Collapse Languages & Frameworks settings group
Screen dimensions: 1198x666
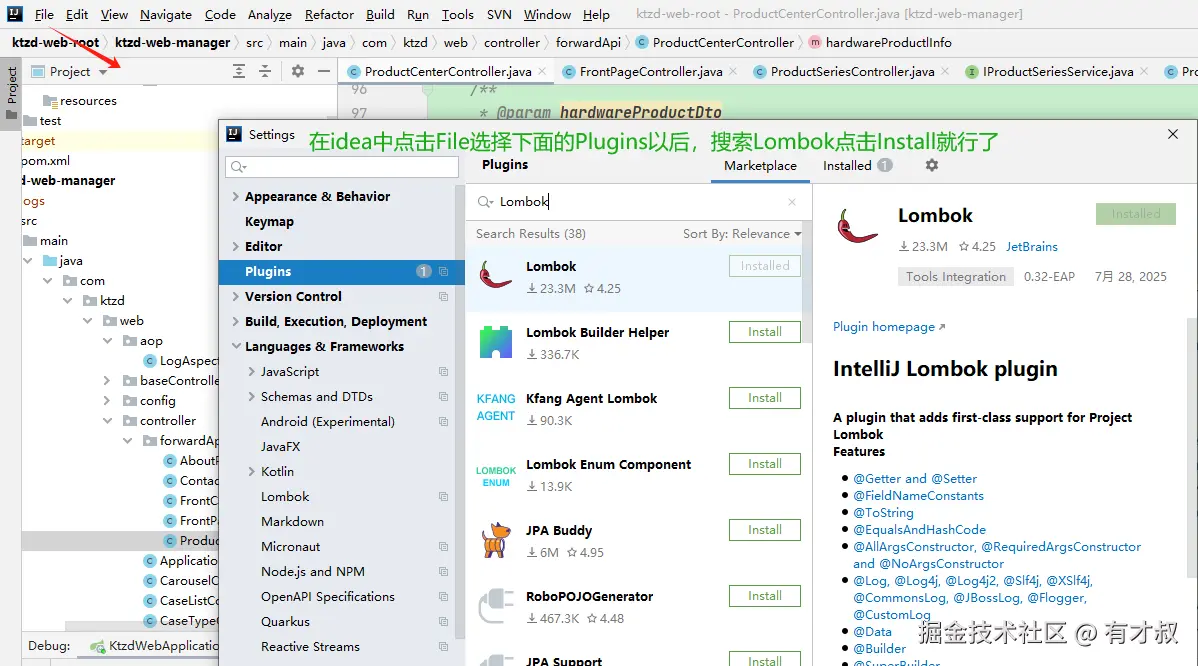235,346
